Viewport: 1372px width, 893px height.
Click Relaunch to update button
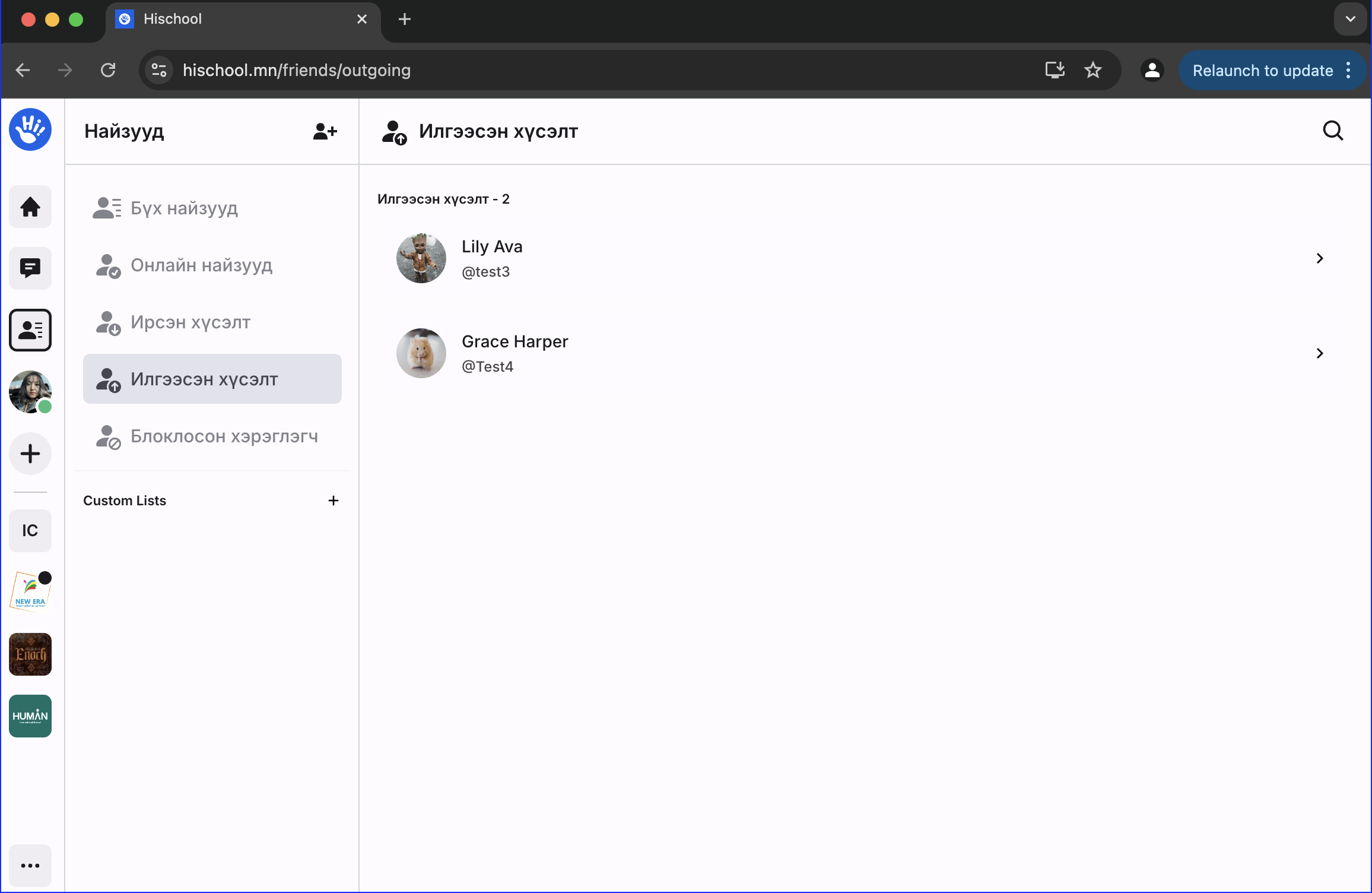click(x=1263, y=71)
